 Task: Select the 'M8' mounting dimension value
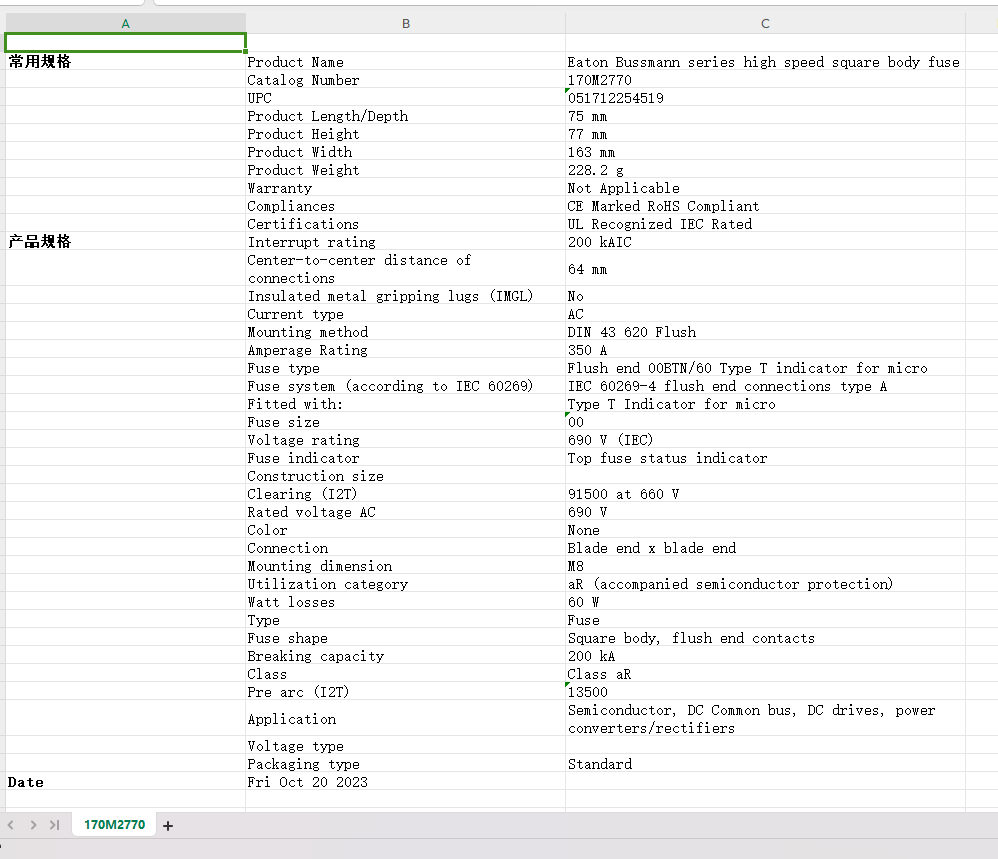(x=765, y=566)
